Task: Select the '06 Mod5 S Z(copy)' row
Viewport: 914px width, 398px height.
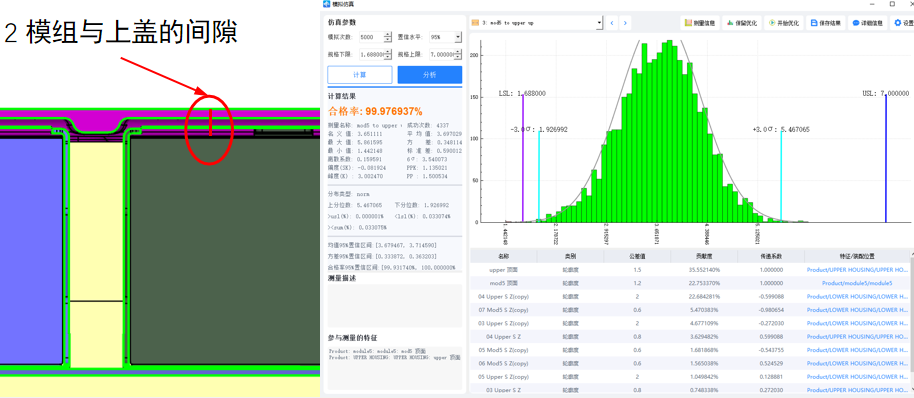Action: point(690,364)
